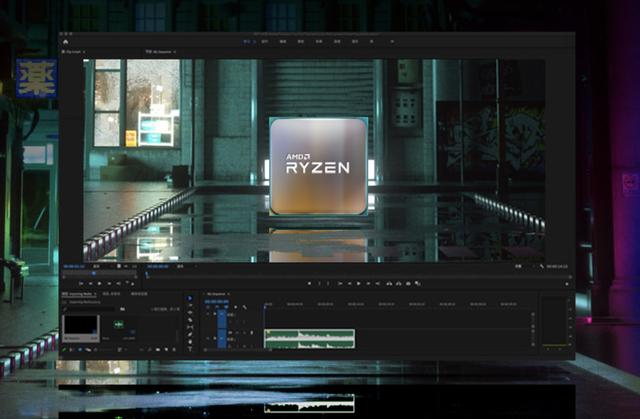Toggle the blue audio track target button

(222, 338)
